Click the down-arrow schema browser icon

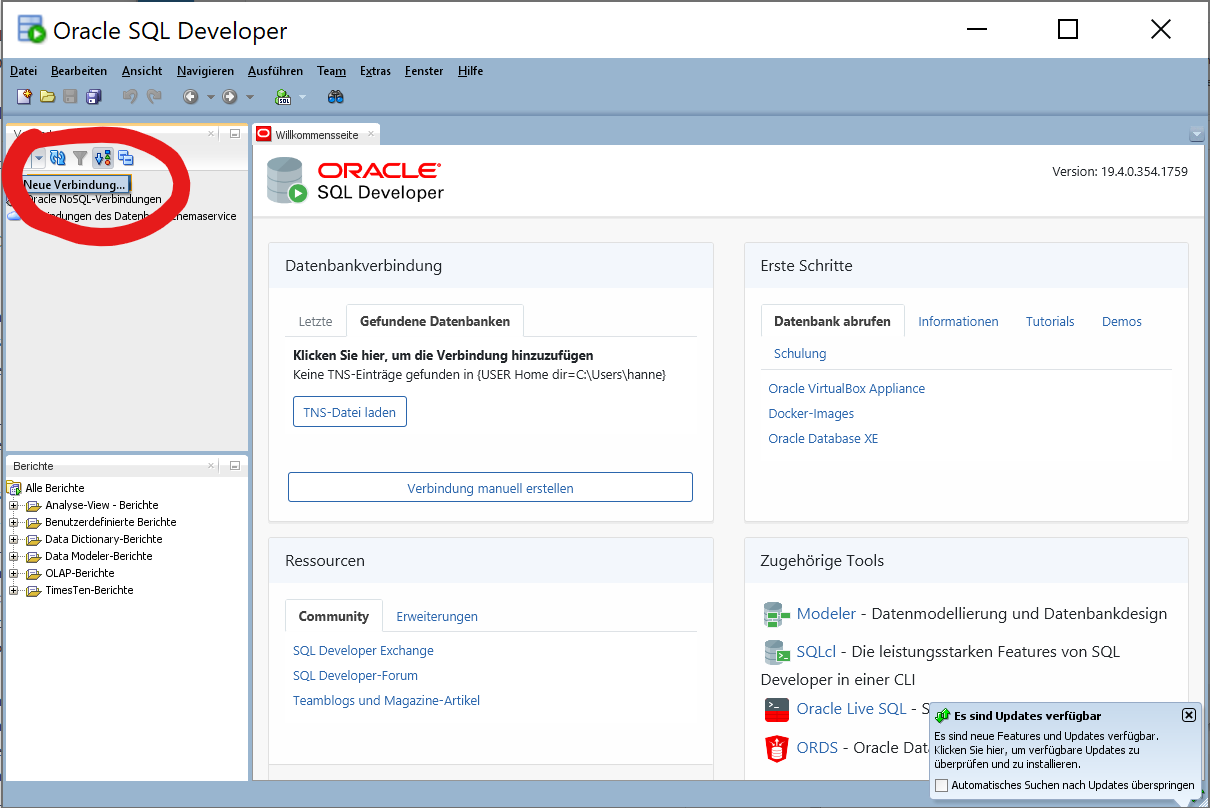[103, 158]
